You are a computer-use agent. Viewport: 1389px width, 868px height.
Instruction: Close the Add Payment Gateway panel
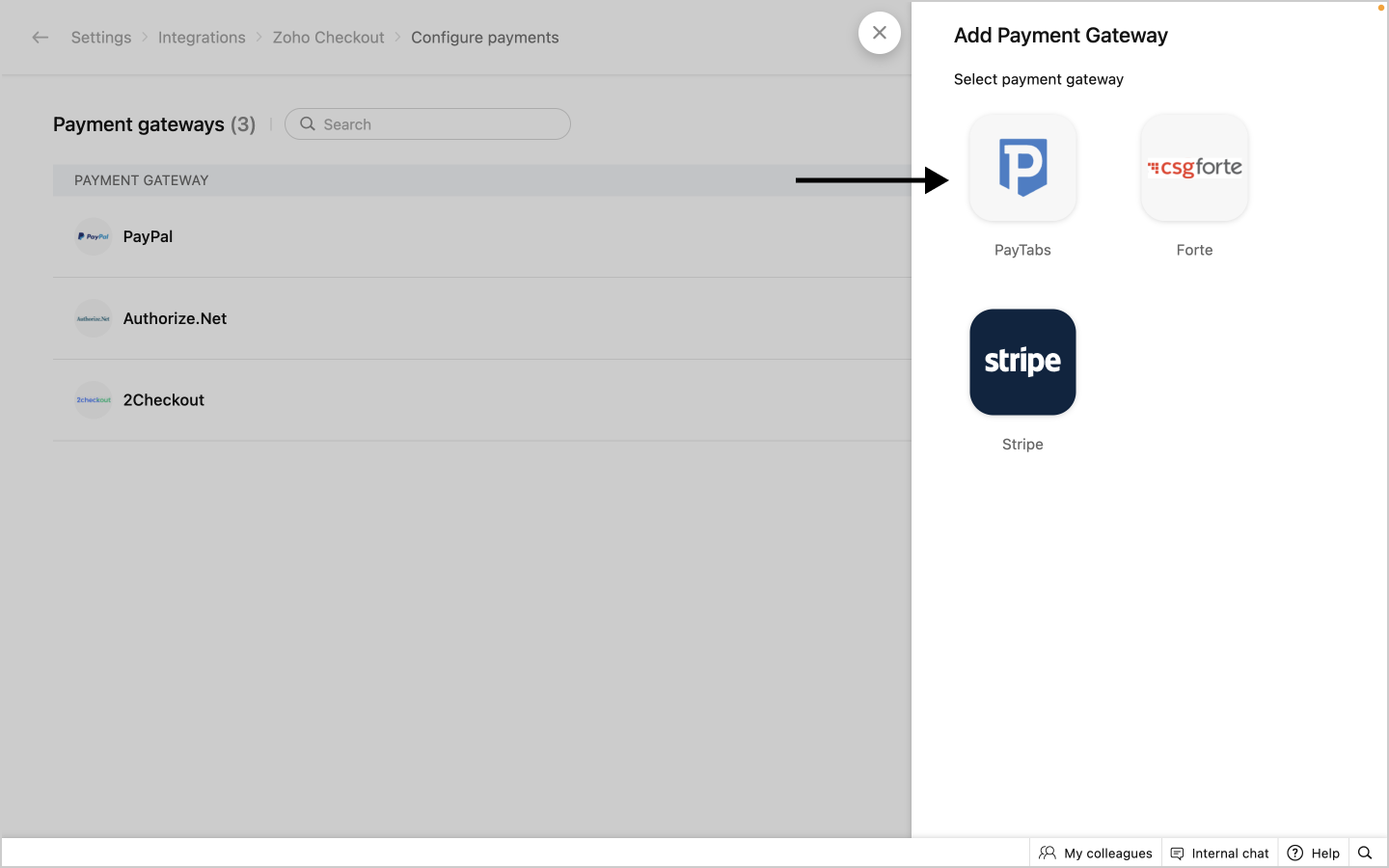point(880,33)
